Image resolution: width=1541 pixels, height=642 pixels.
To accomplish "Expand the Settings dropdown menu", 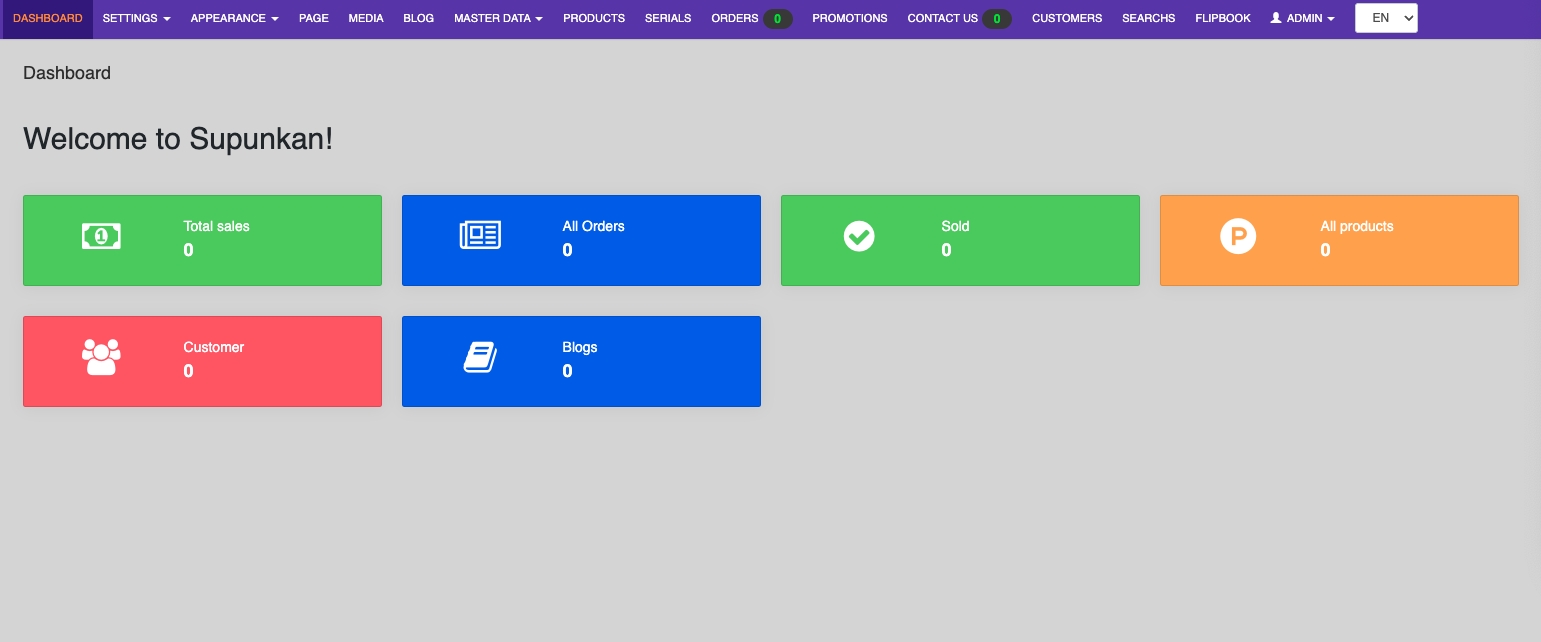I will 137,19.
